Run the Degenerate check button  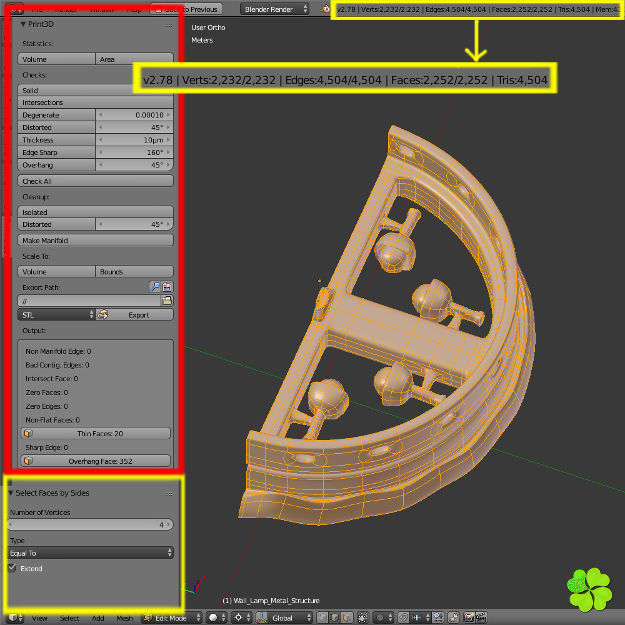coord(56,115)
